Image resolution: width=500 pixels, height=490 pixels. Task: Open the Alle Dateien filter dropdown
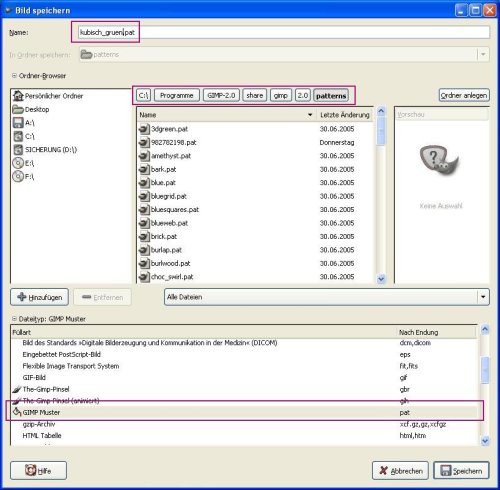(x=327, y=297)
